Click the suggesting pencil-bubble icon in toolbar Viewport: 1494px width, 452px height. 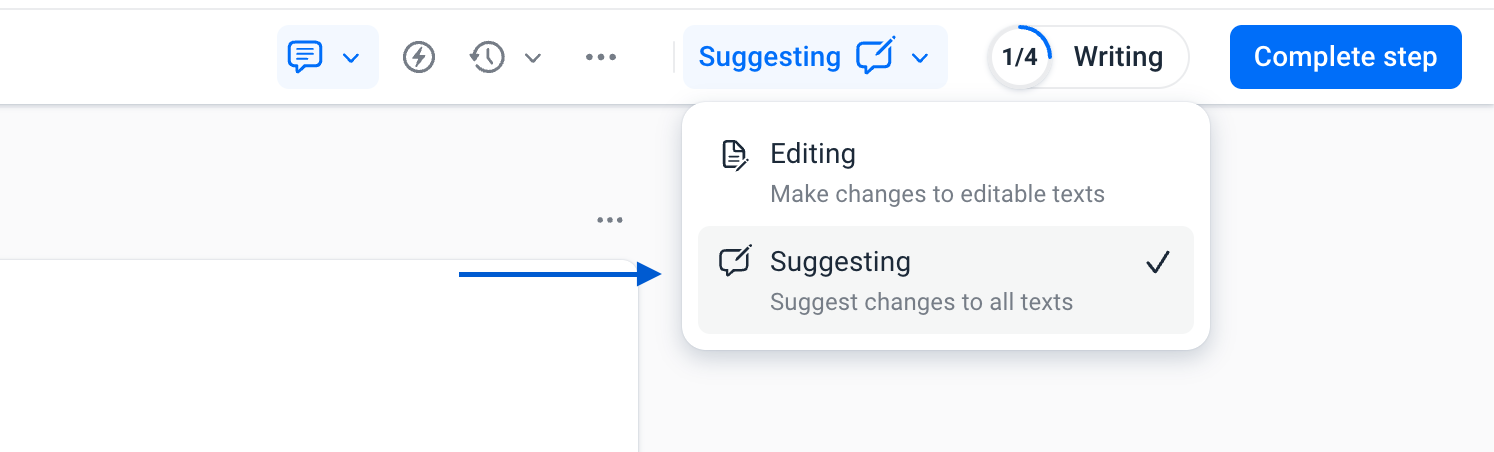876,55
